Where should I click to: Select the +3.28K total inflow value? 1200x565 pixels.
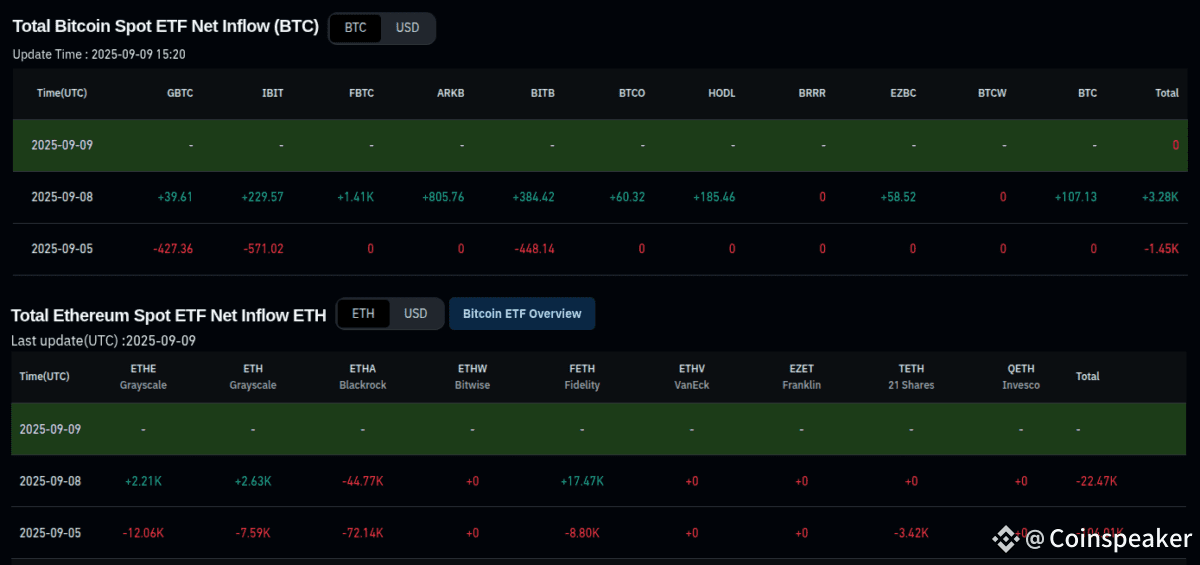pos(1160,197)
